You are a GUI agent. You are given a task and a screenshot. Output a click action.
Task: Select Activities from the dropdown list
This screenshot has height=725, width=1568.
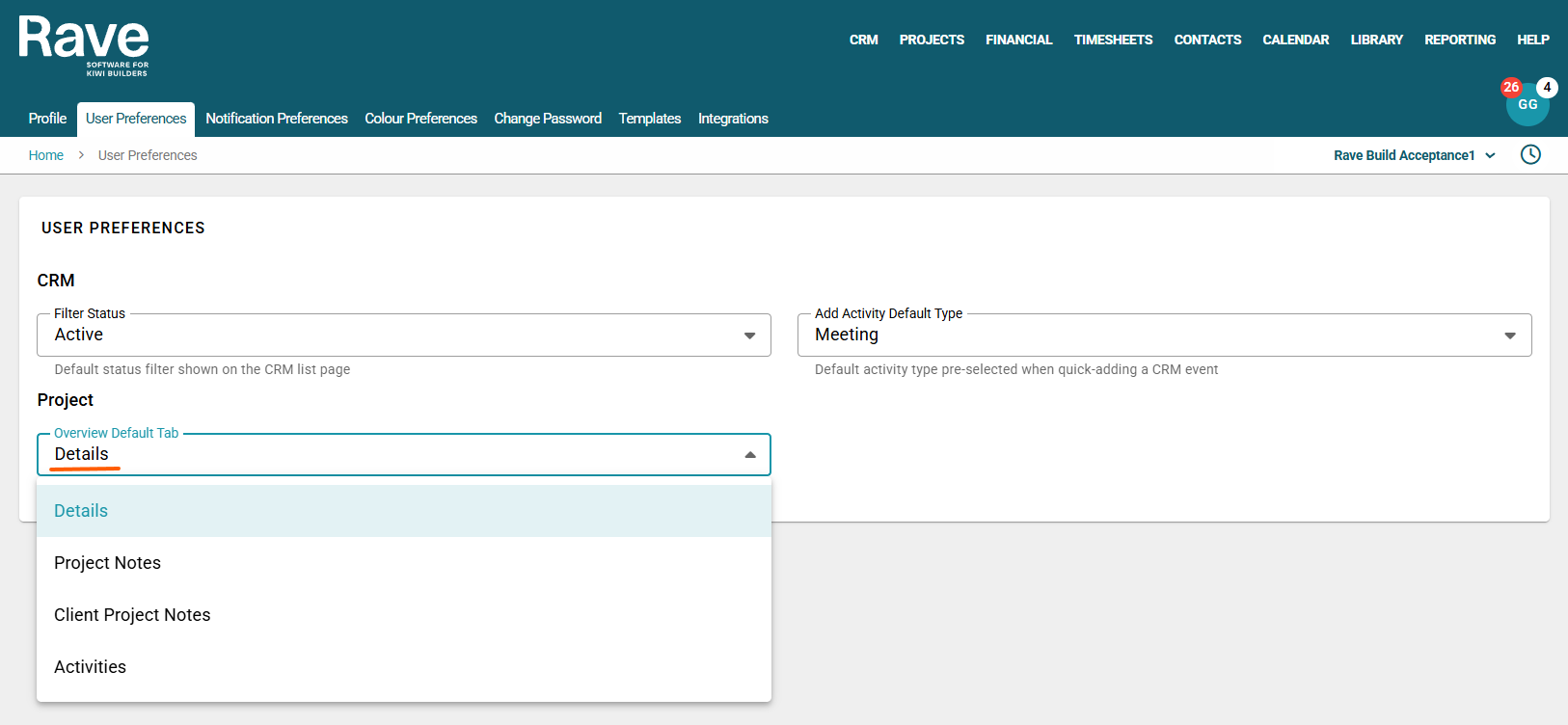click(404, 667)
